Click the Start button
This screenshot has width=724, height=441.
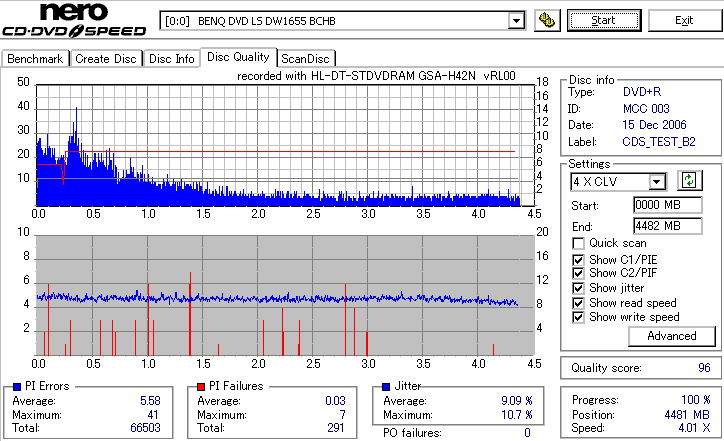coord(604,20)
